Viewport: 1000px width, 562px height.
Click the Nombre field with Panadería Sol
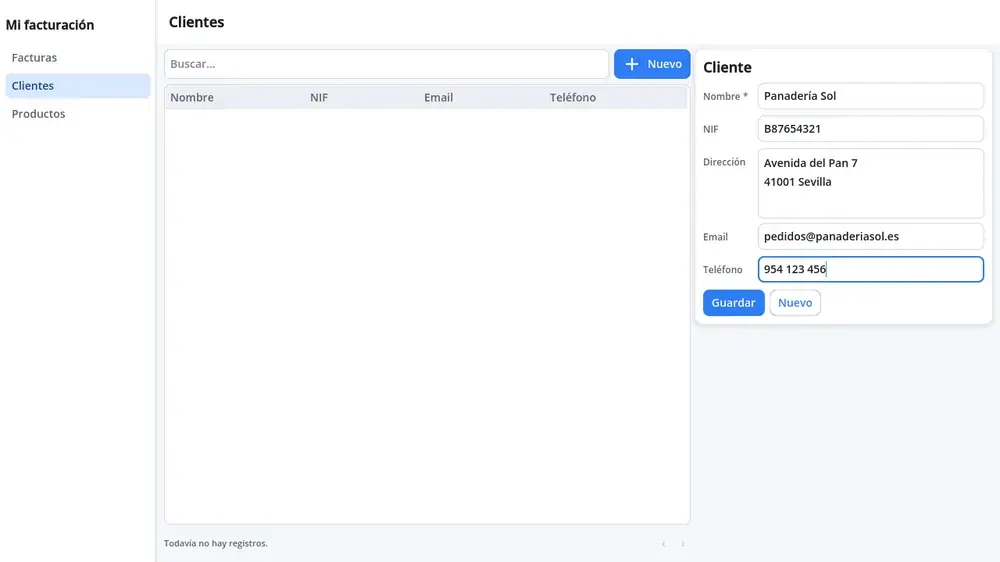click(871, 96)
